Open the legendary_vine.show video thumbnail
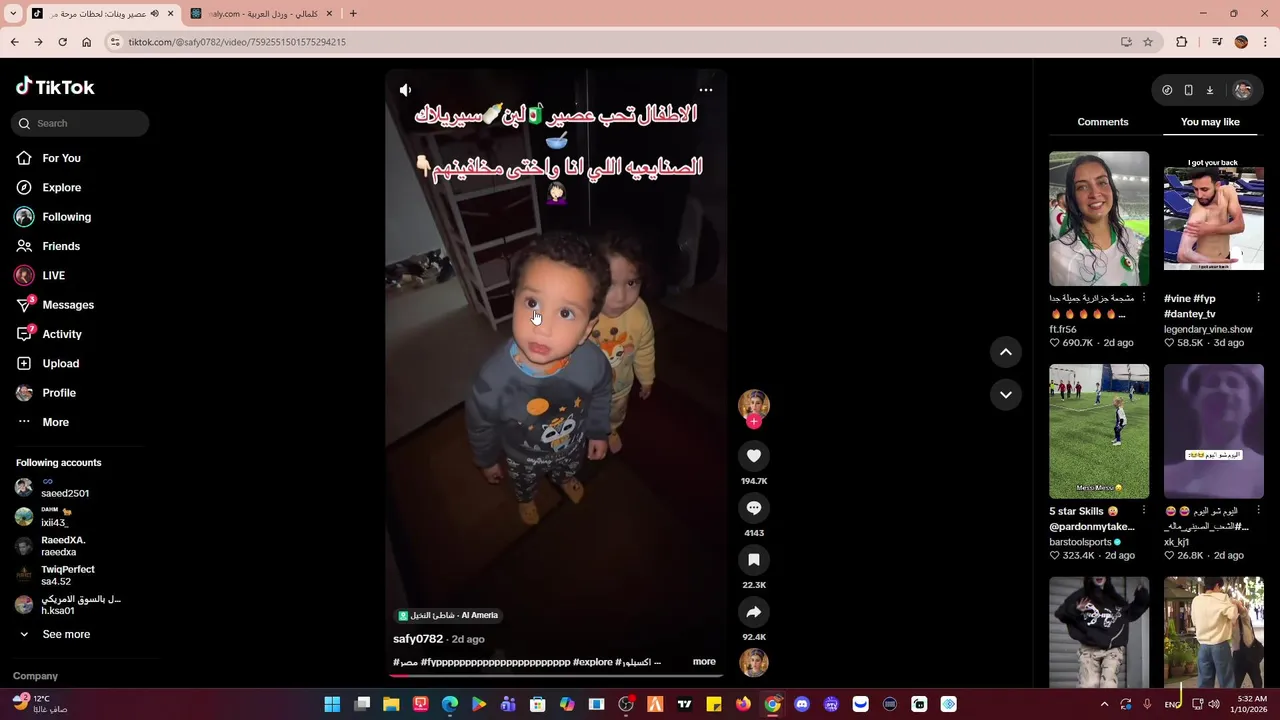This screenshot has height=720, width=1280. (1214, 219)
